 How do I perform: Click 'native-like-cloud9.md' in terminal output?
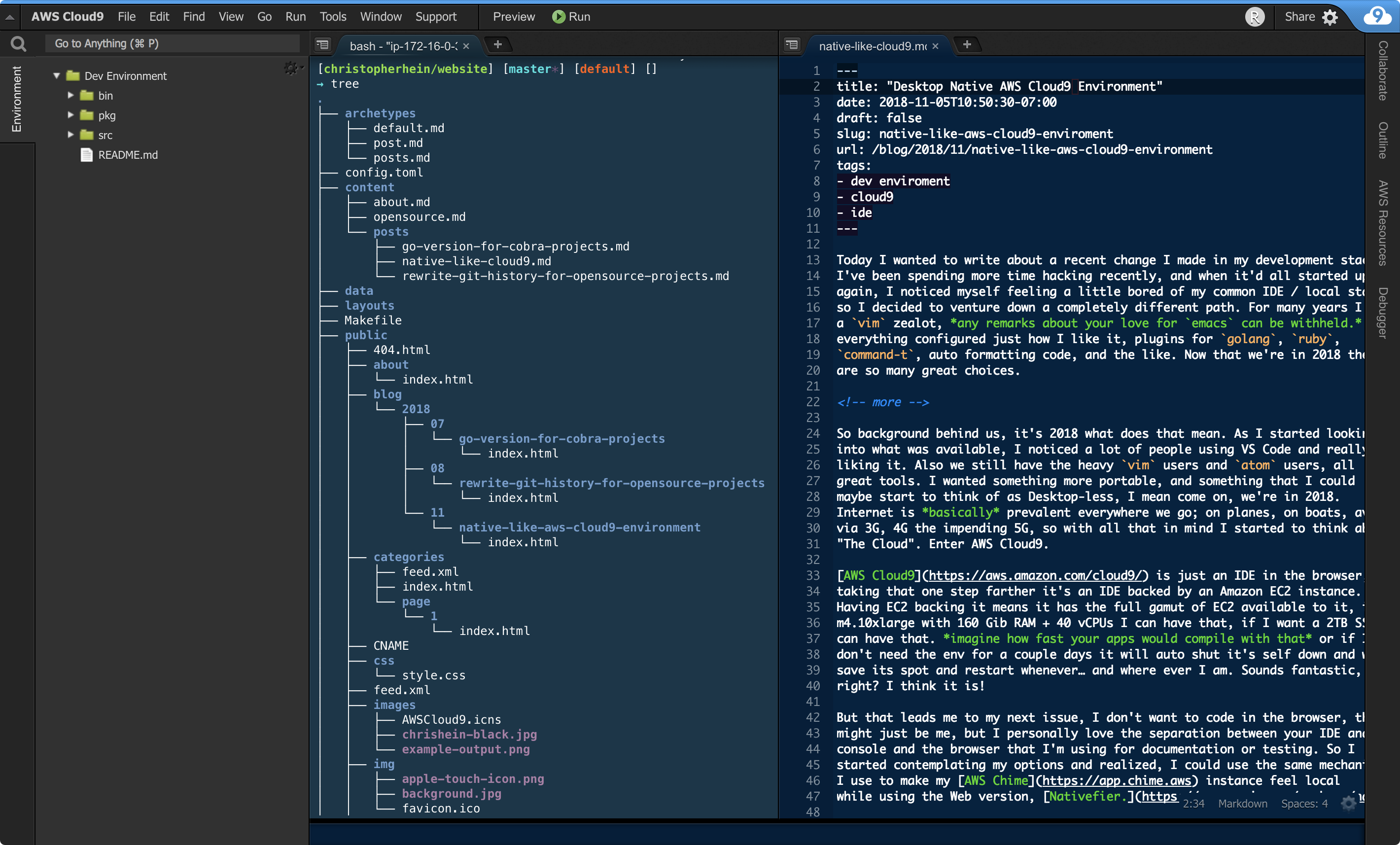(477, 261)
